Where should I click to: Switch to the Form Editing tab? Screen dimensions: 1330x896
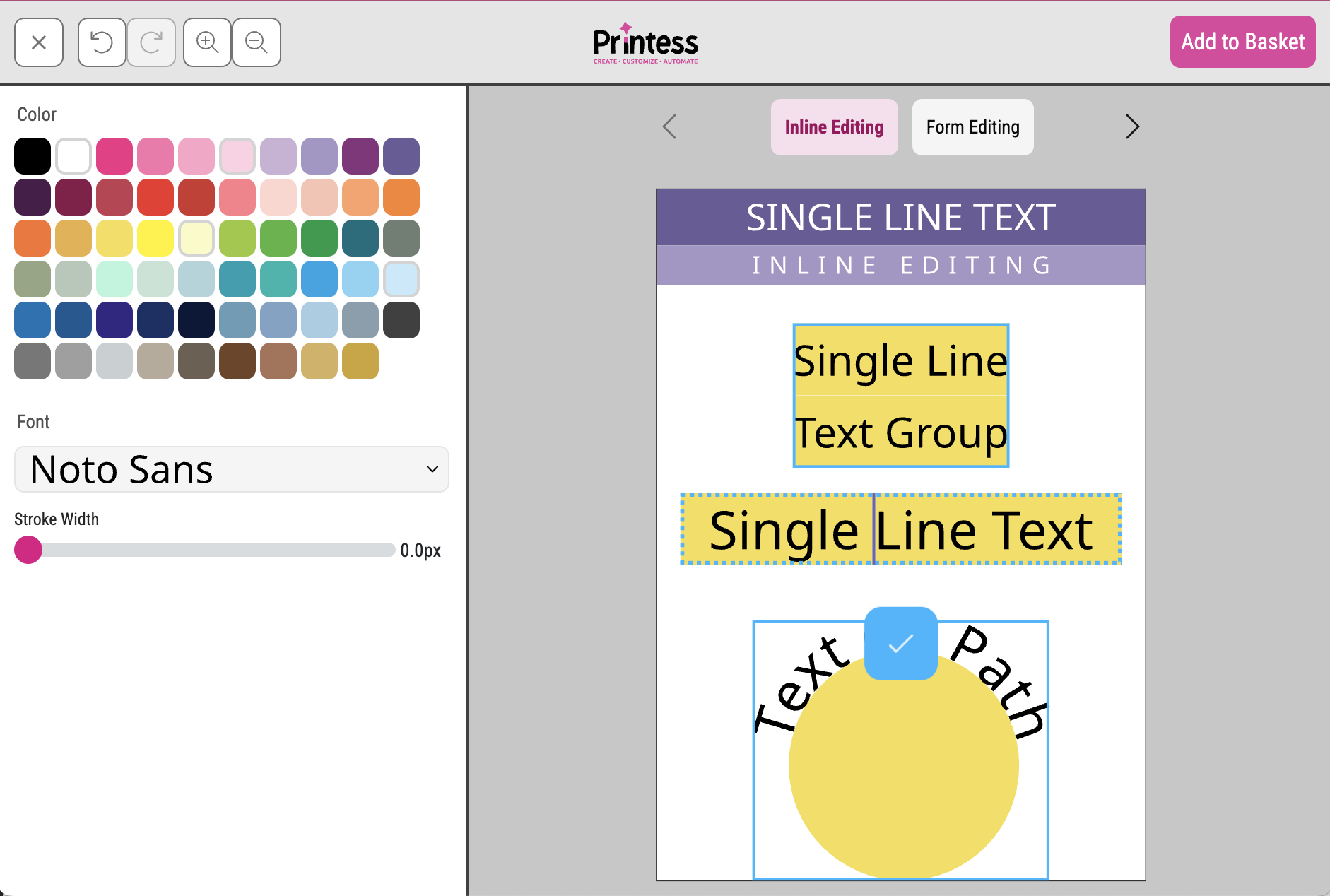tap(972, 127)
